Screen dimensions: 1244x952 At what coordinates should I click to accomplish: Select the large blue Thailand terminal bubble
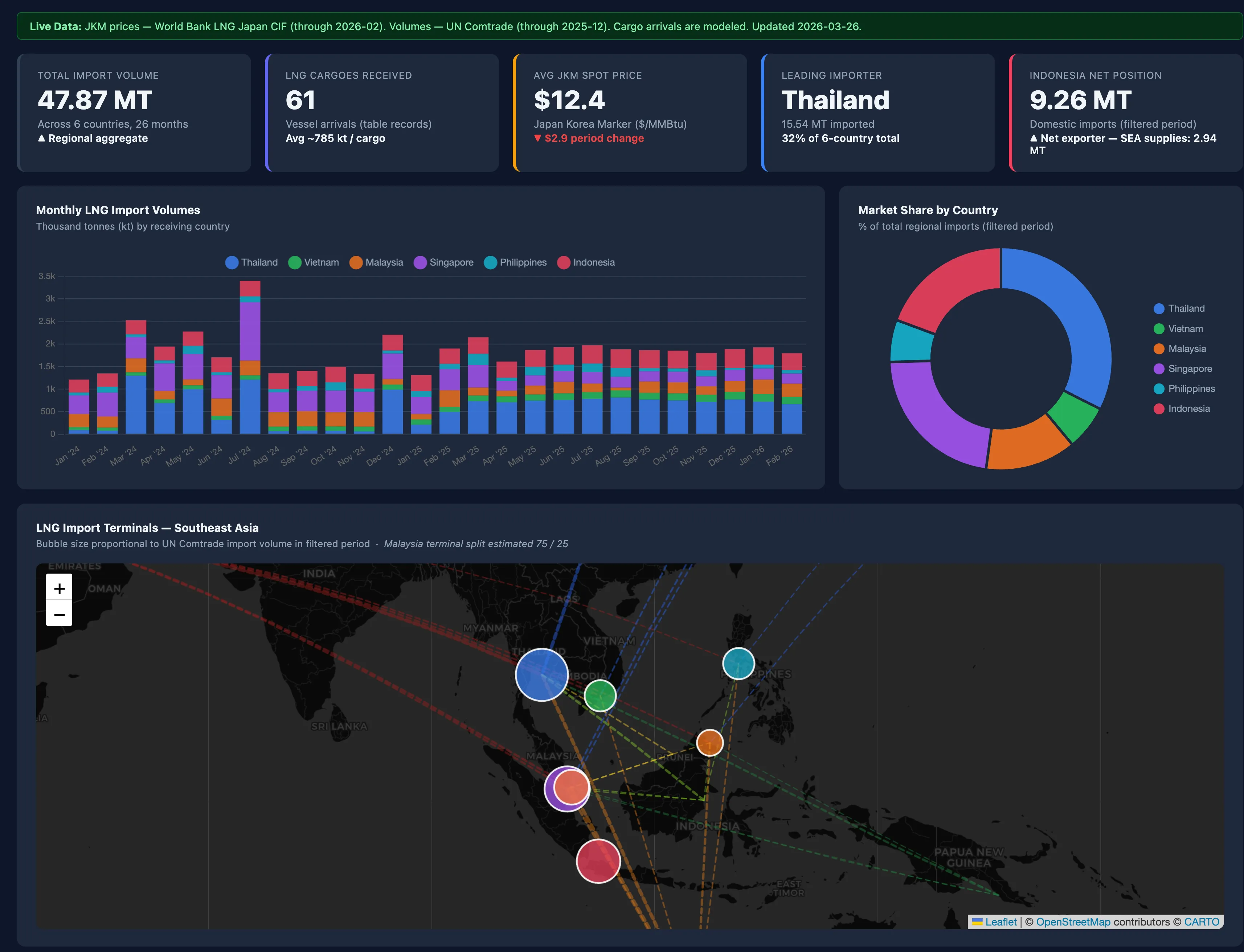542,674
